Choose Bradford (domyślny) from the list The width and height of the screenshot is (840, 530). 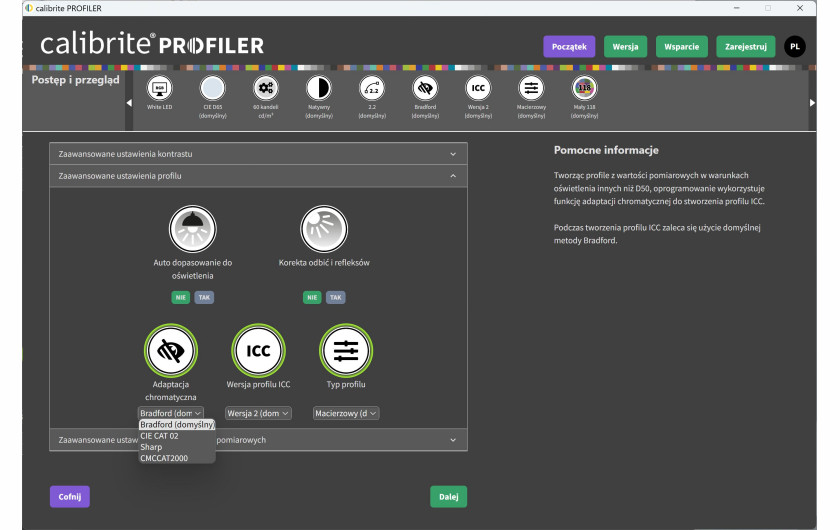click(177, 424)
